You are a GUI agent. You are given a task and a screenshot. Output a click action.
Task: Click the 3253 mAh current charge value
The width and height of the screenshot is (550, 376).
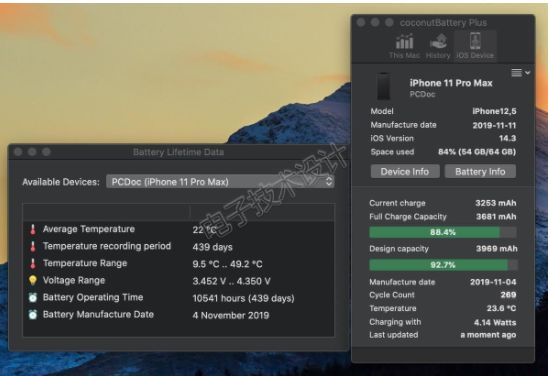[496, 203]
